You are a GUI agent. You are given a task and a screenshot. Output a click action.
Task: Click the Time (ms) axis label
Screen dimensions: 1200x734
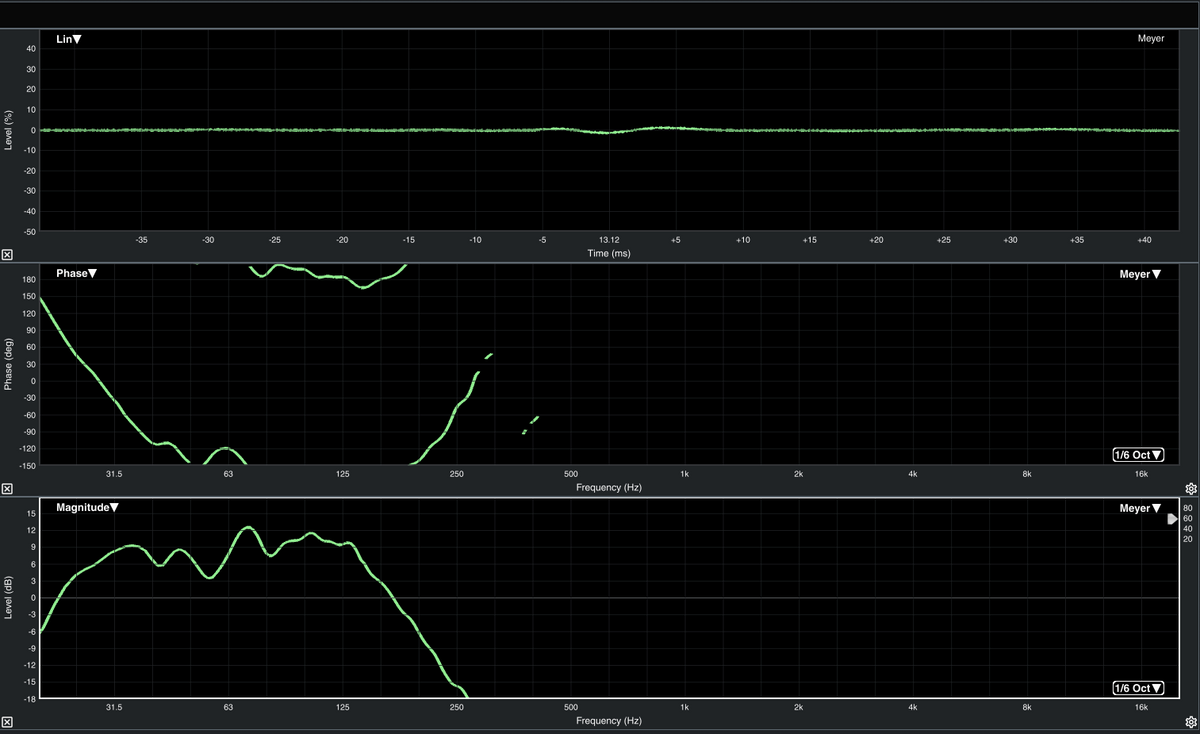tap(609, 254)
